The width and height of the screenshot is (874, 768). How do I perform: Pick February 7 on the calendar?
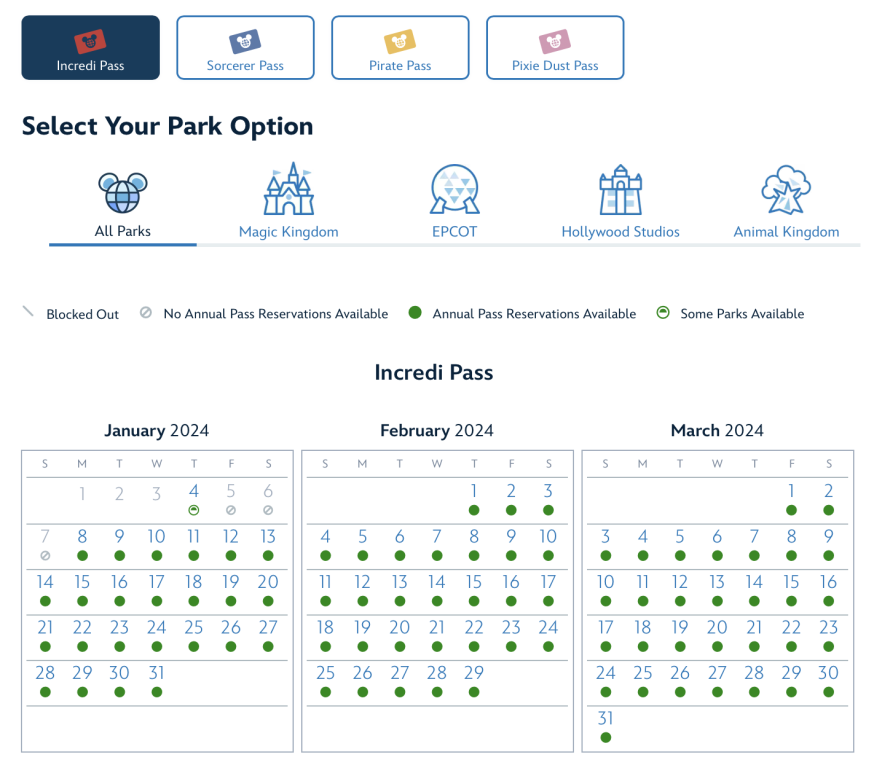(437, 537)
